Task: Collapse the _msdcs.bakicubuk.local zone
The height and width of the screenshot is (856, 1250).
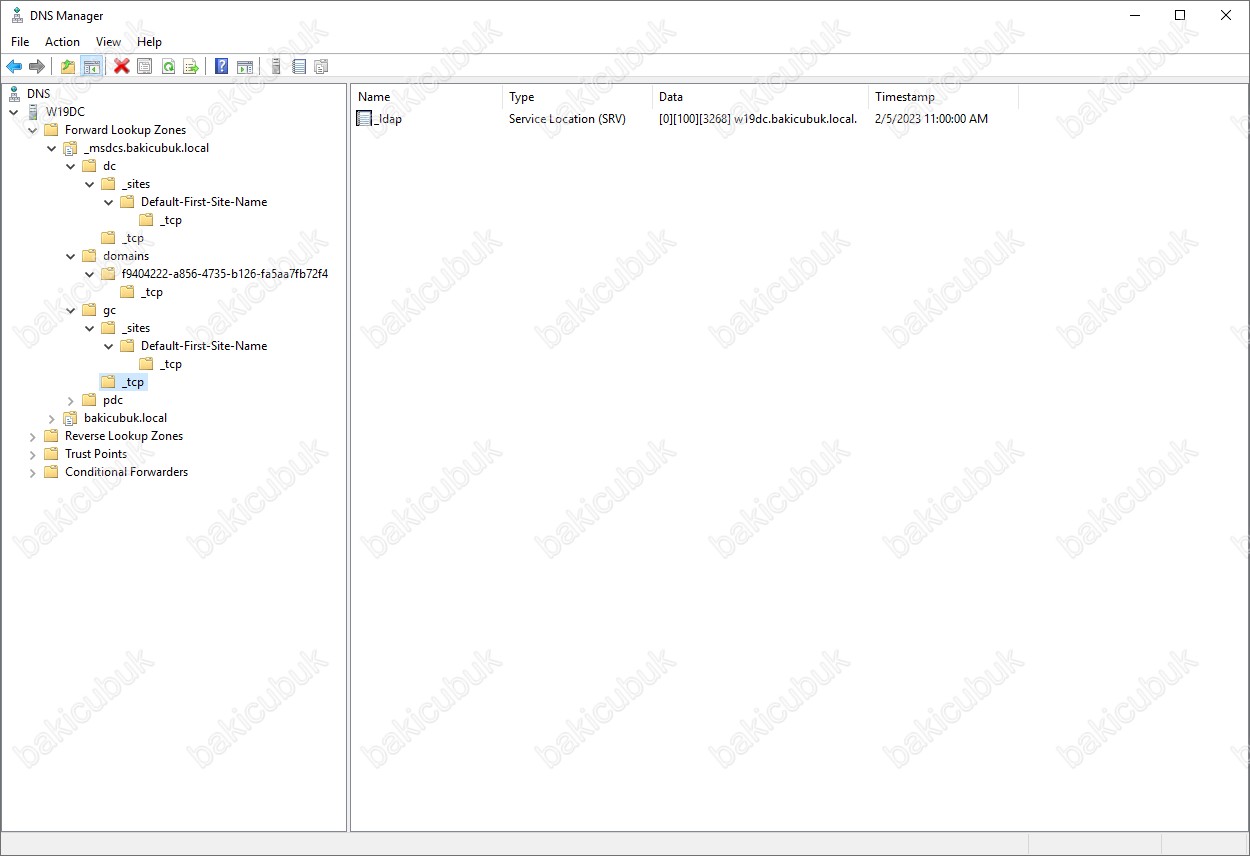Action: click(52, 148)
